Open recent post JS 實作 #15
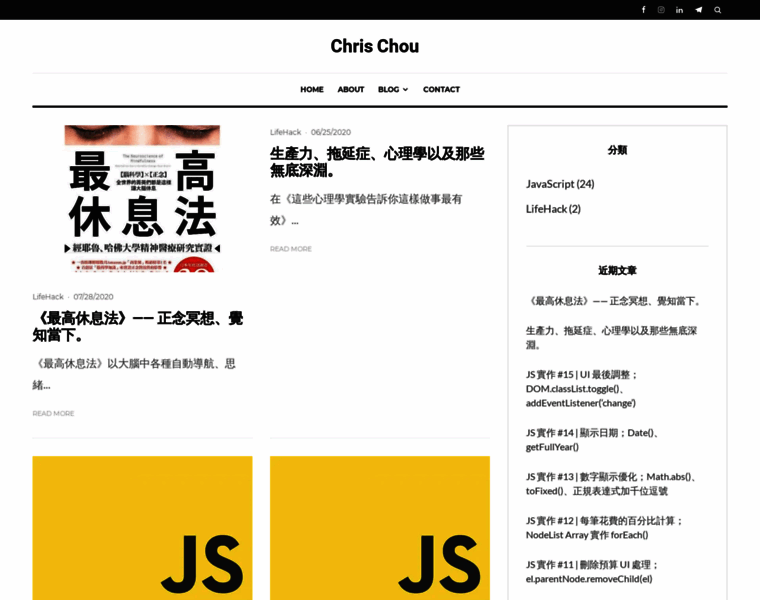Image resolution: width=760 pixels, height=600 pixels. point(582,389)
